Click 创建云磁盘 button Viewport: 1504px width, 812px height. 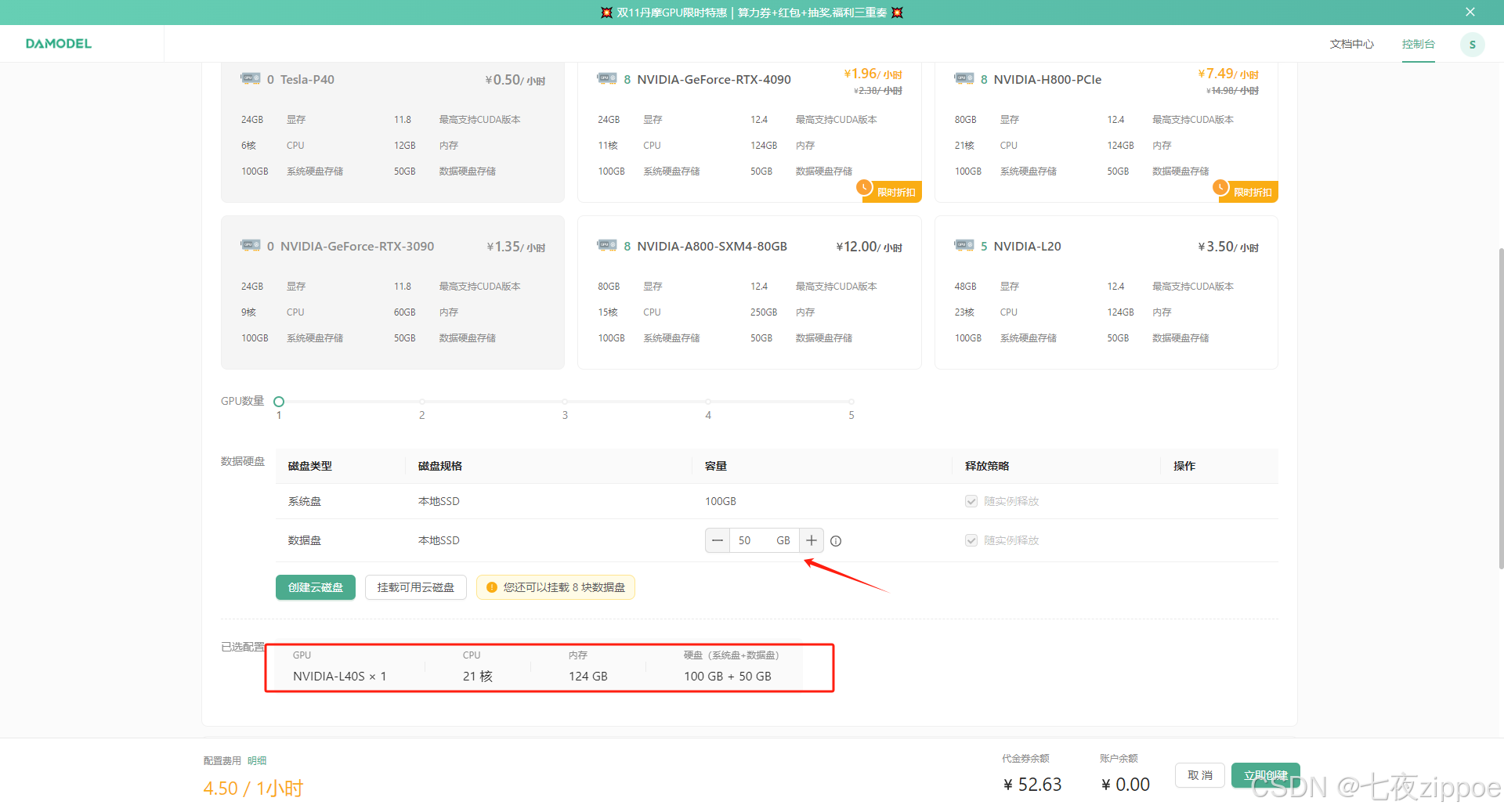(x=316, y=587)
